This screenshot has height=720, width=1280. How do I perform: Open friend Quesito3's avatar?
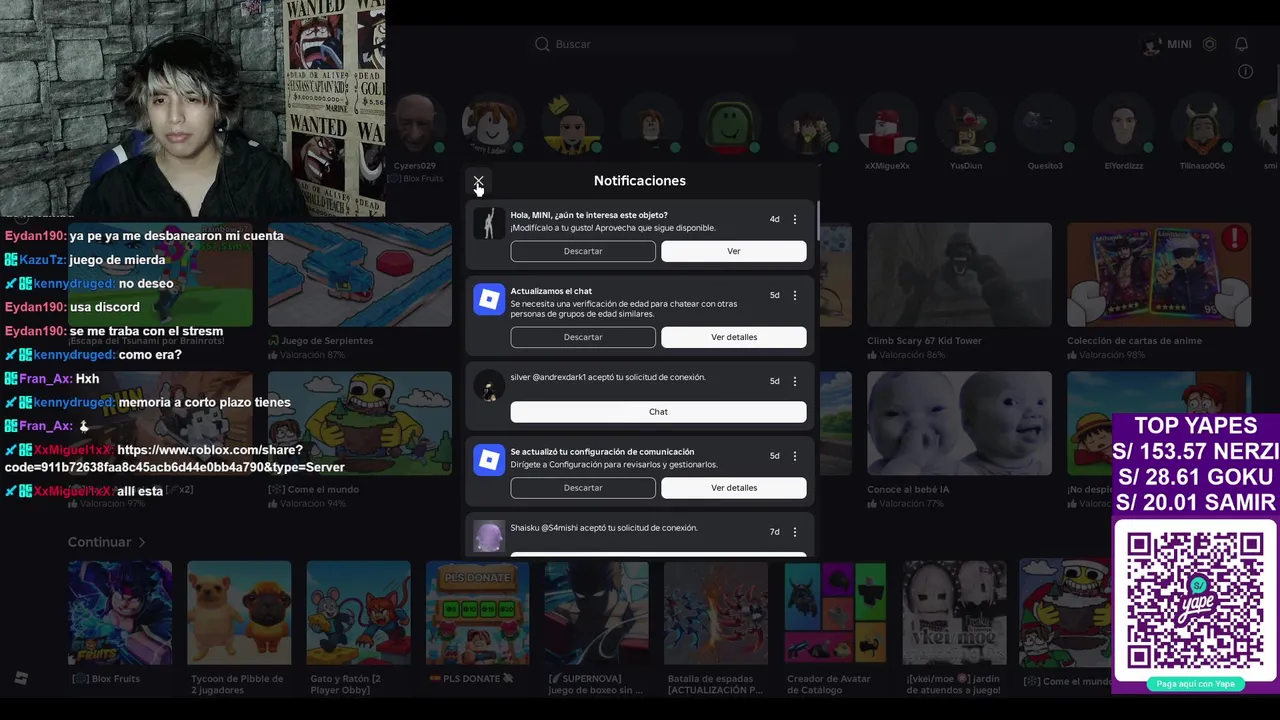click(1045, 125)
